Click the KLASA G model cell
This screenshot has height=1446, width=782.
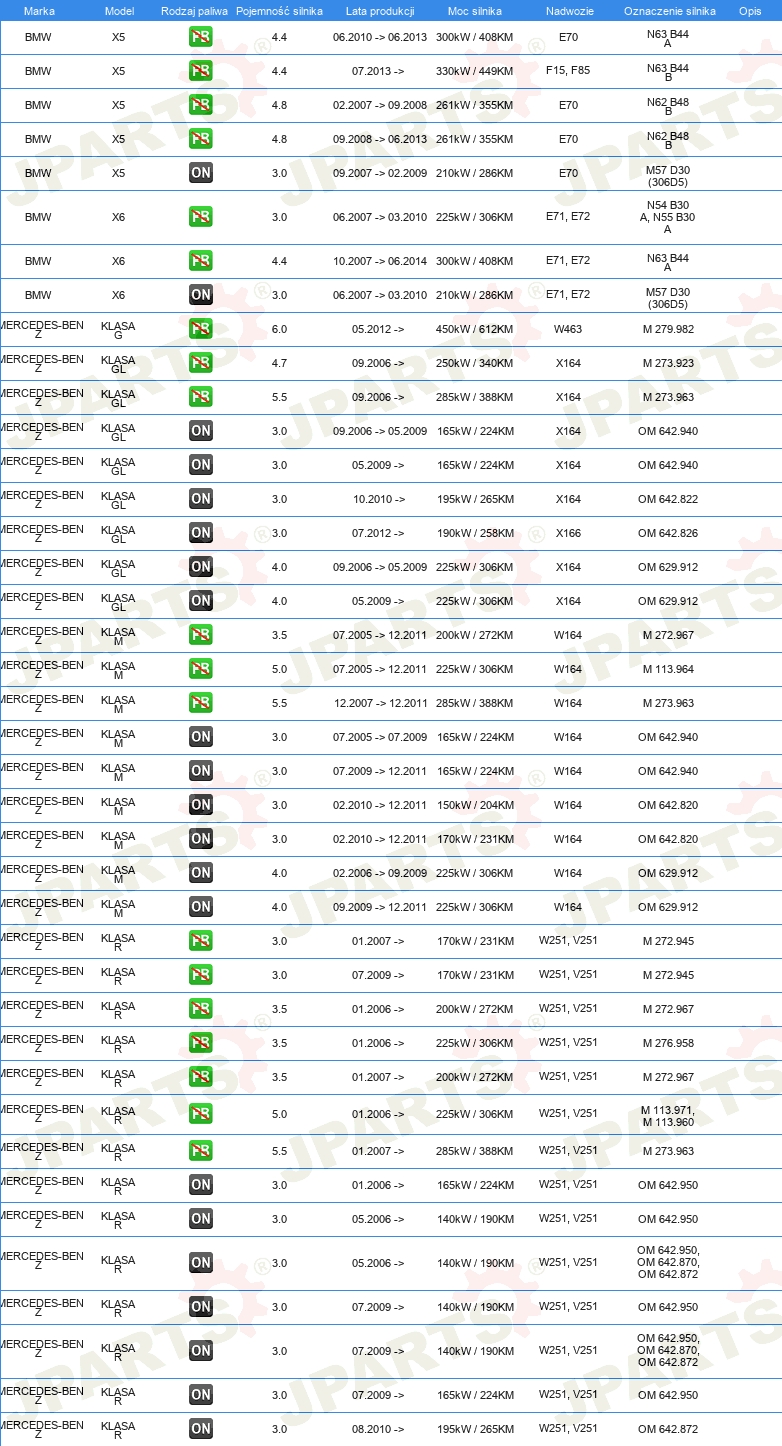click(118, 331)
